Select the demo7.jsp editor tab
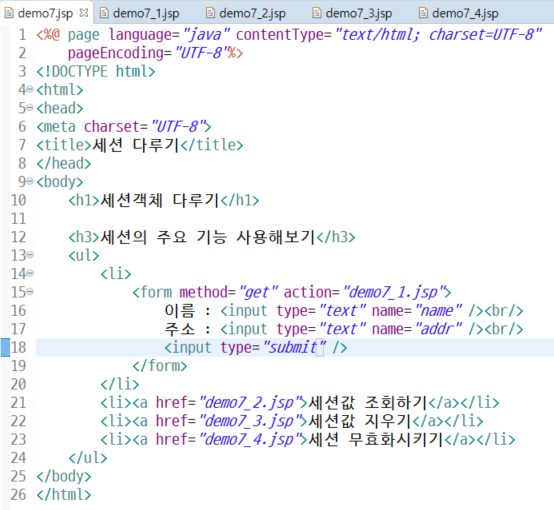 pos(45,13)
